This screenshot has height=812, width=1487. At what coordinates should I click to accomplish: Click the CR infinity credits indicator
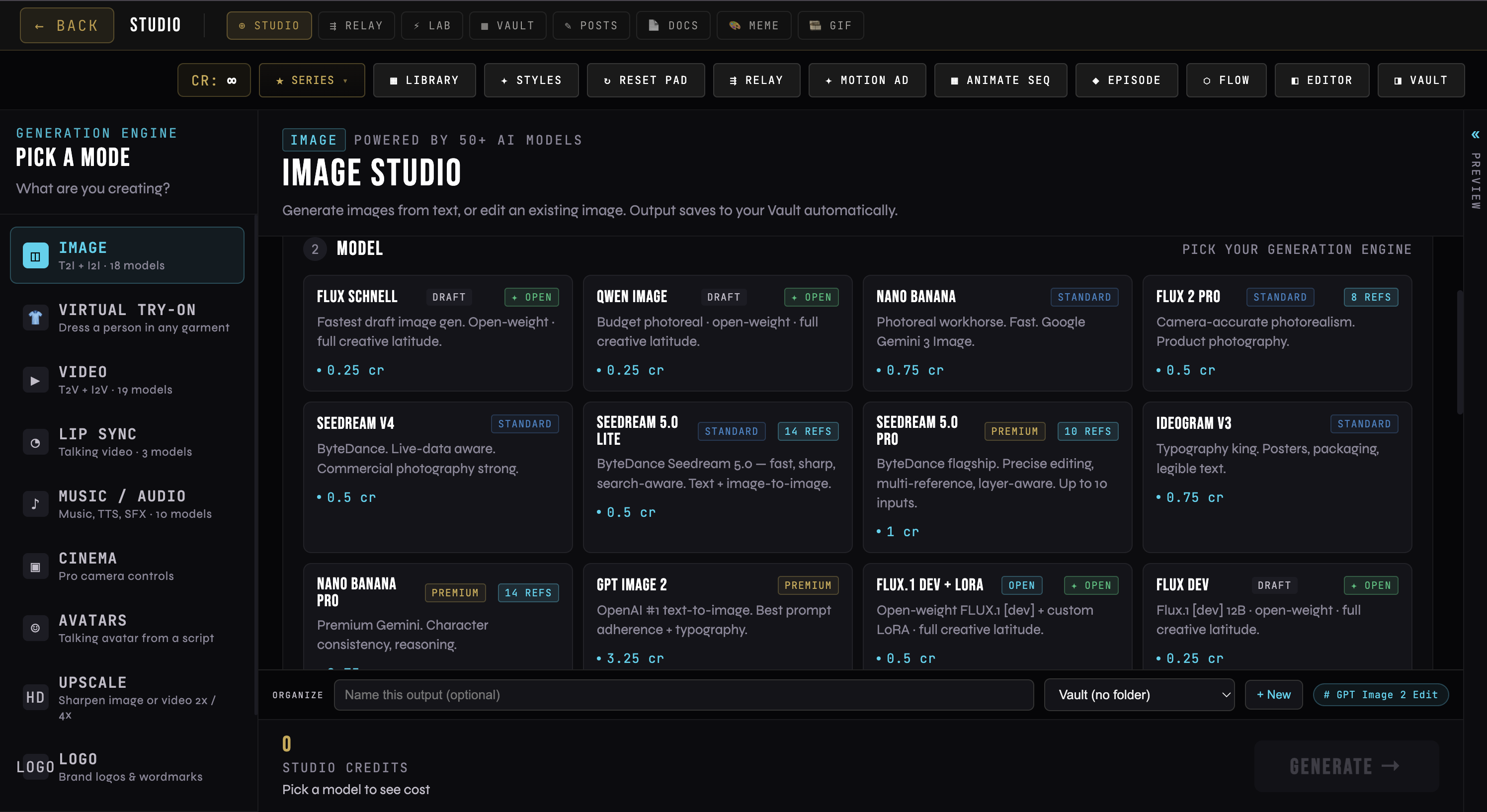click(214, 80)
